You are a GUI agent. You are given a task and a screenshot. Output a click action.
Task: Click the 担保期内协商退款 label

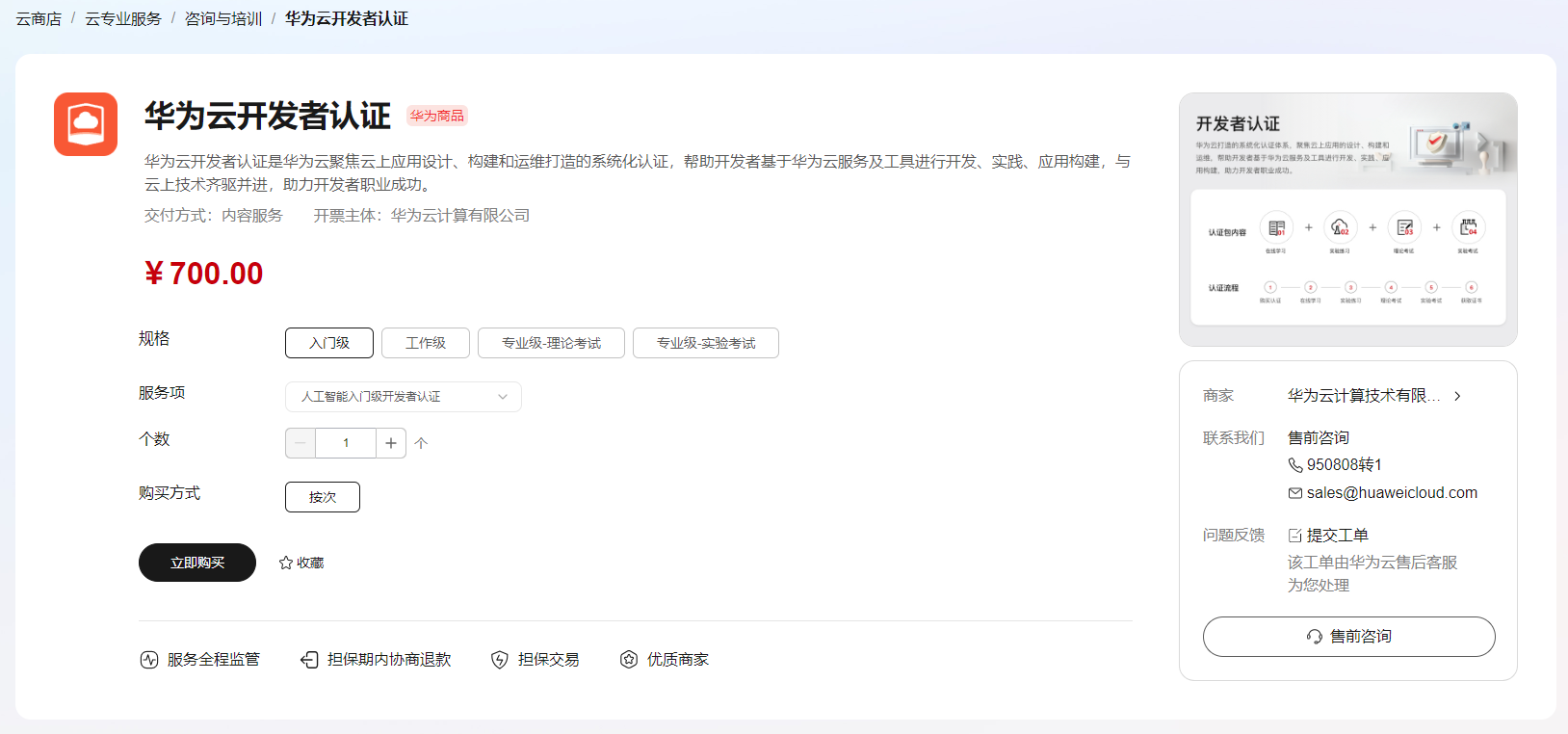click(389, 660)
